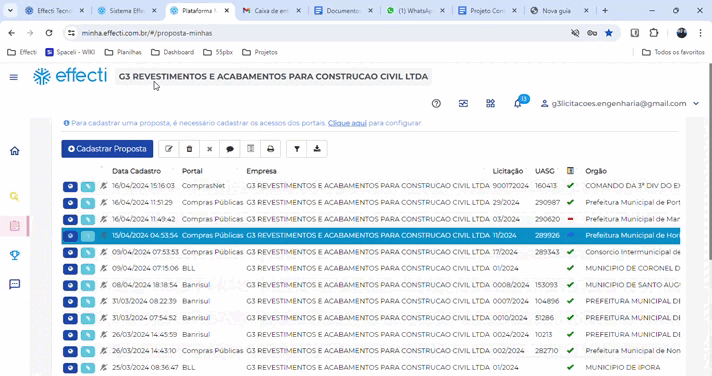Open the proposals clipboard icon in sidebar

pos(15,226)
